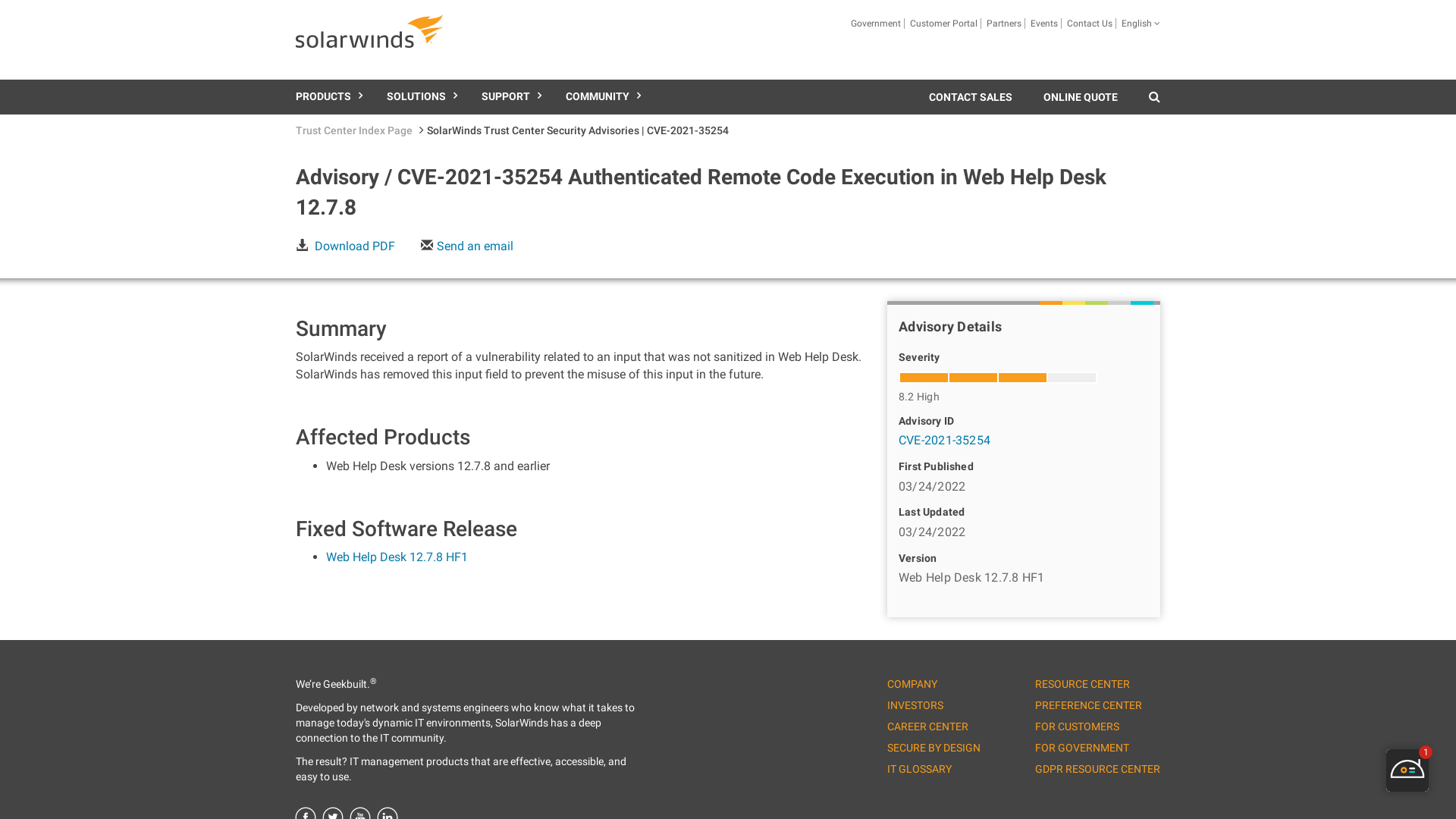Click 'Web Help Desk versions 12.7.8 and earlier'
The height and width of the screenshot is (819, 1456).
tap(438, 466)
